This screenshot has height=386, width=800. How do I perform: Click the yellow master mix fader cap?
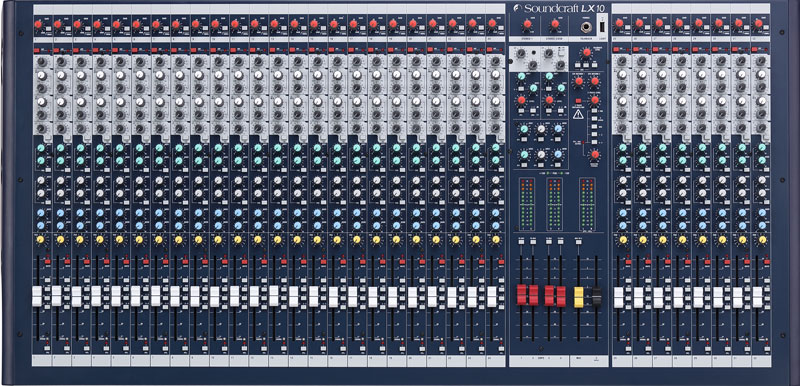click(579, 297)
